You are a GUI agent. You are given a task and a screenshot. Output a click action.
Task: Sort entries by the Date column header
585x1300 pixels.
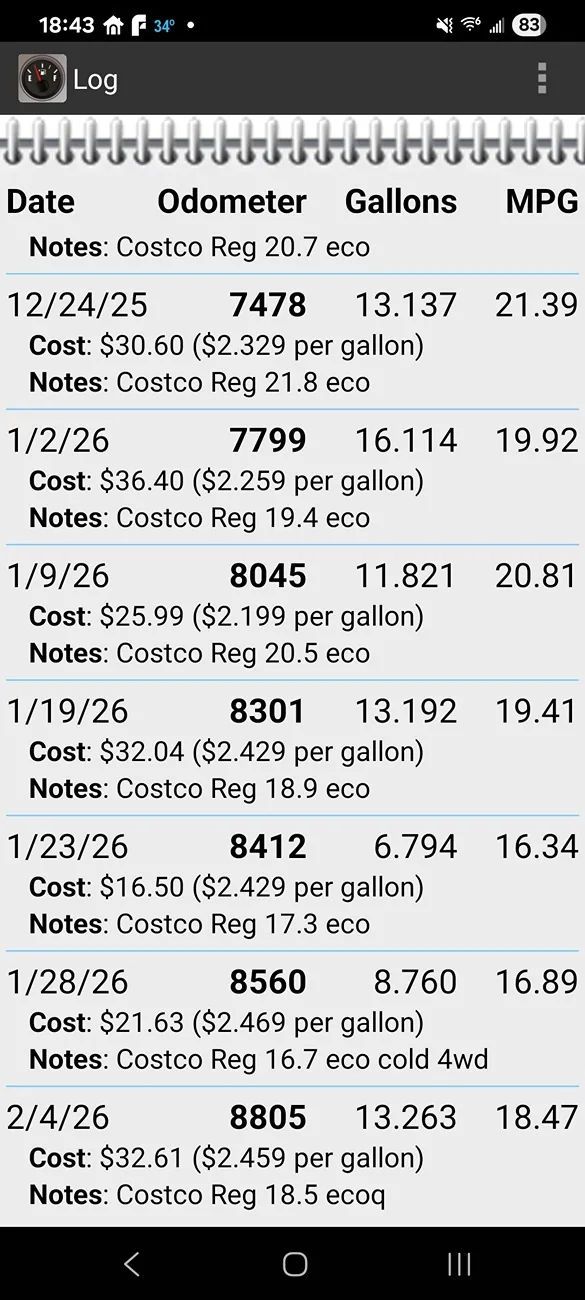point(40,201)
